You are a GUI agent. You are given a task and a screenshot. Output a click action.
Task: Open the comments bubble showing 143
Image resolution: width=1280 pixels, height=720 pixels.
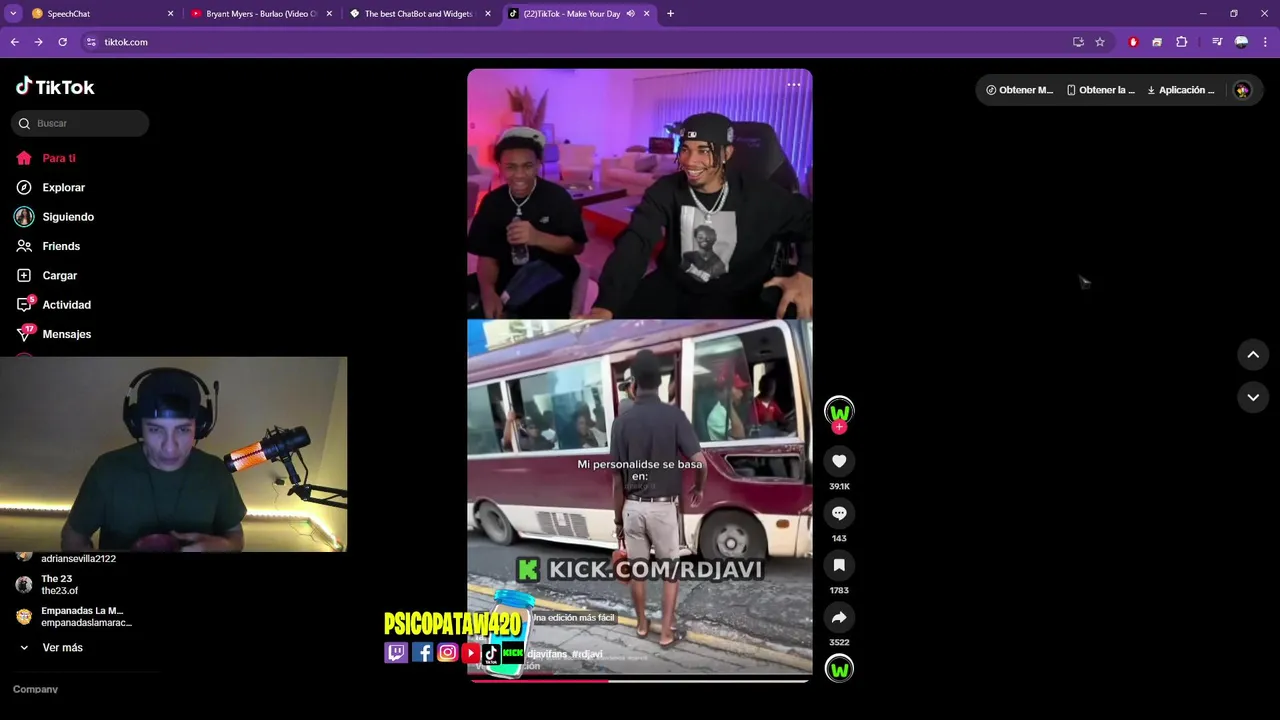point(839,513)
